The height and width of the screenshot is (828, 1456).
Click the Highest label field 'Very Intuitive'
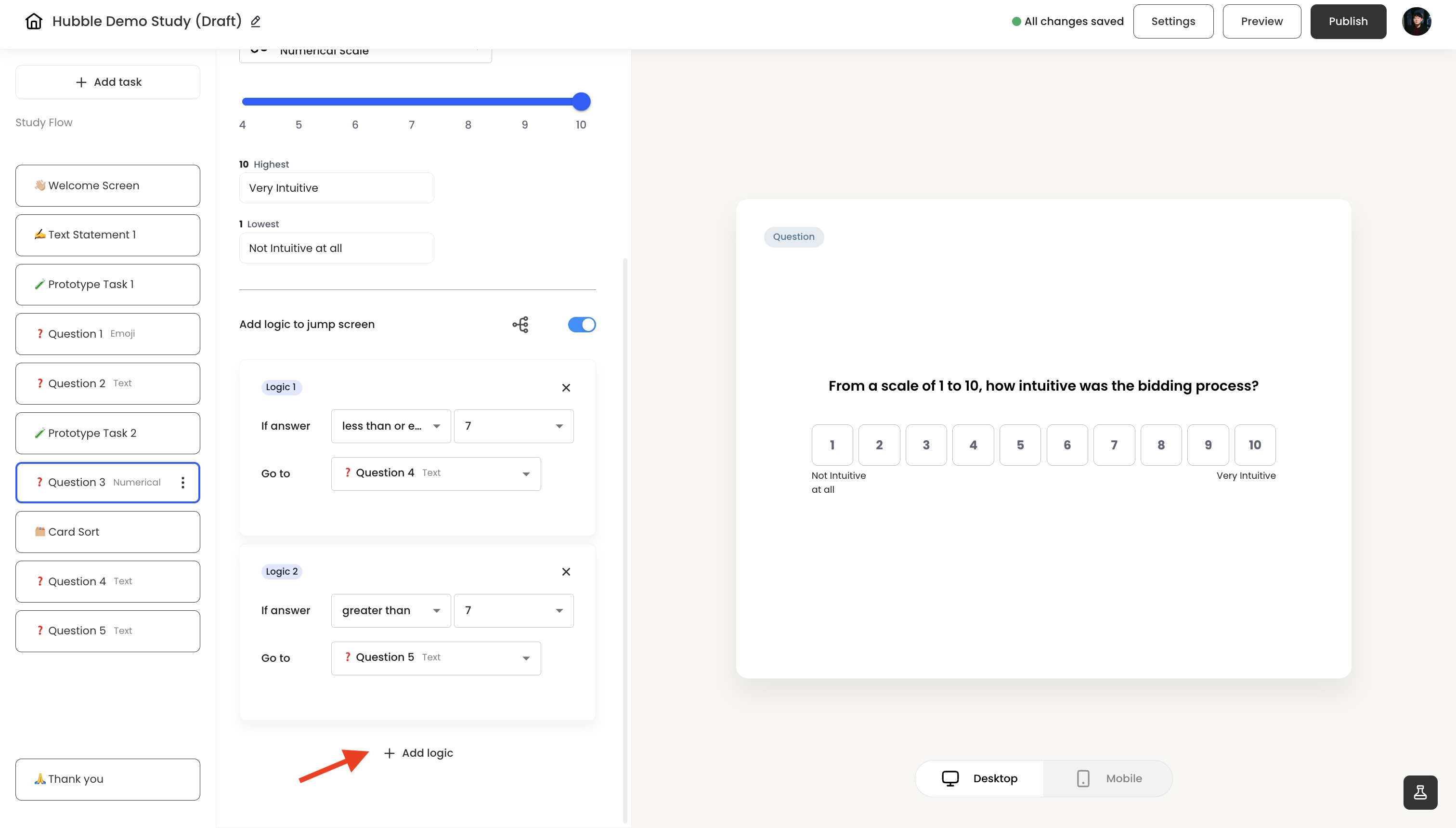click(x=337, y=188)
